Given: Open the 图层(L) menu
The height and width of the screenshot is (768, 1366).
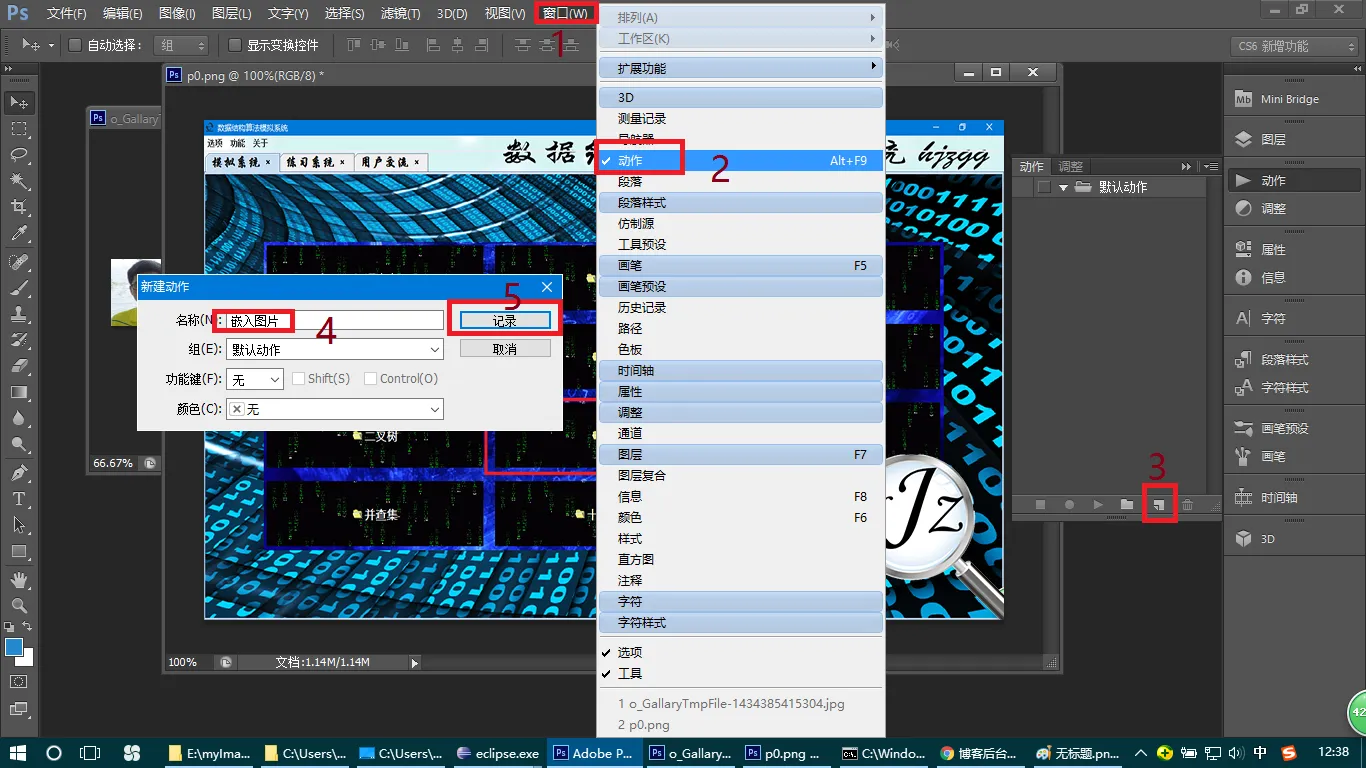Looking at the screenshot, I should [232, 13].
